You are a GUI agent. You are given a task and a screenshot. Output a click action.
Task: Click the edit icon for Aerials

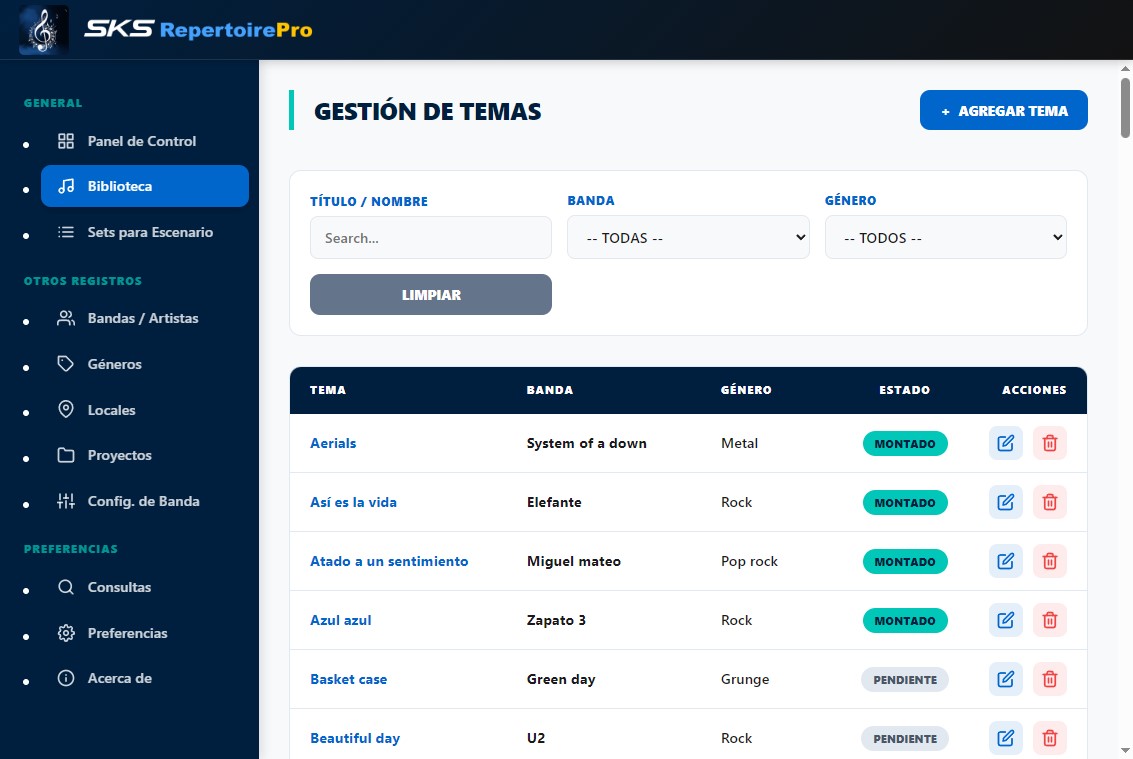pos(1005,443)
